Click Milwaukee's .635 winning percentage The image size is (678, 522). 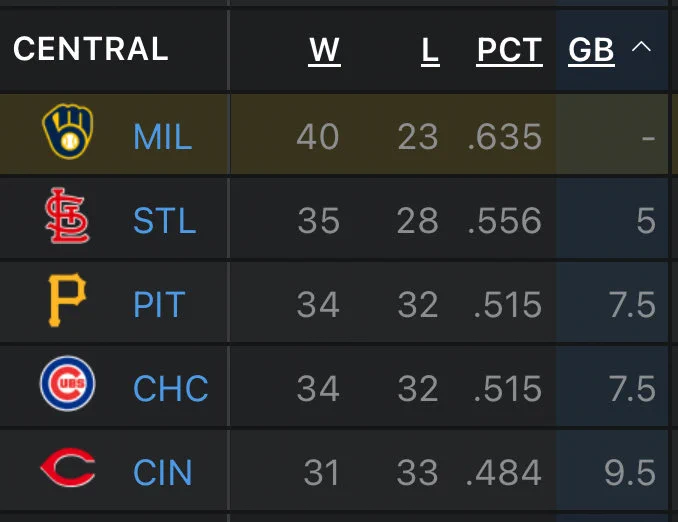point(505,137)
